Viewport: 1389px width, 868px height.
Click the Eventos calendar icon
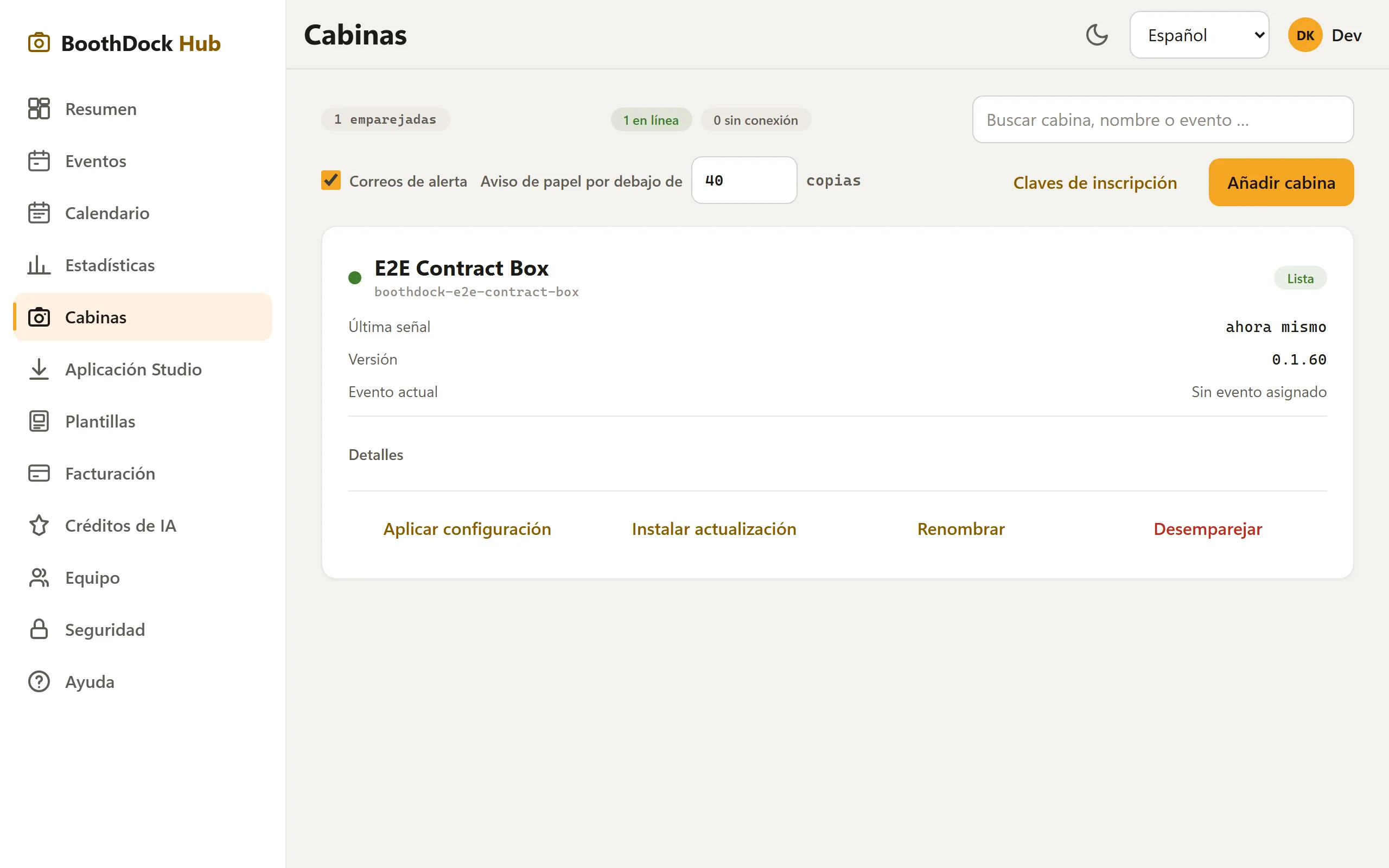tap(39, 161)
